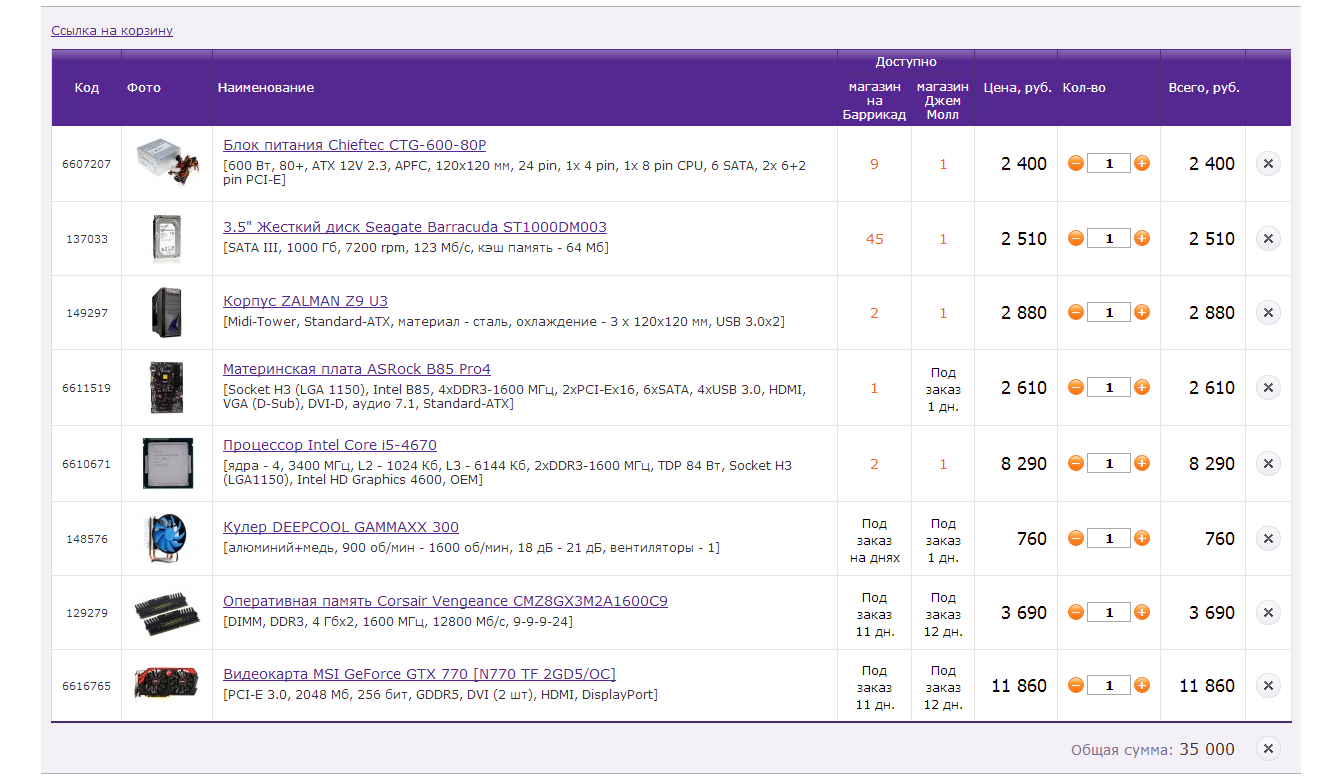Image resolution: width=1333 pixels, height=781 pixels.
Task: Remove DEEPCOOL GAMMAXX 300 cooler from cart
Action: click(x=1268, y=538)
